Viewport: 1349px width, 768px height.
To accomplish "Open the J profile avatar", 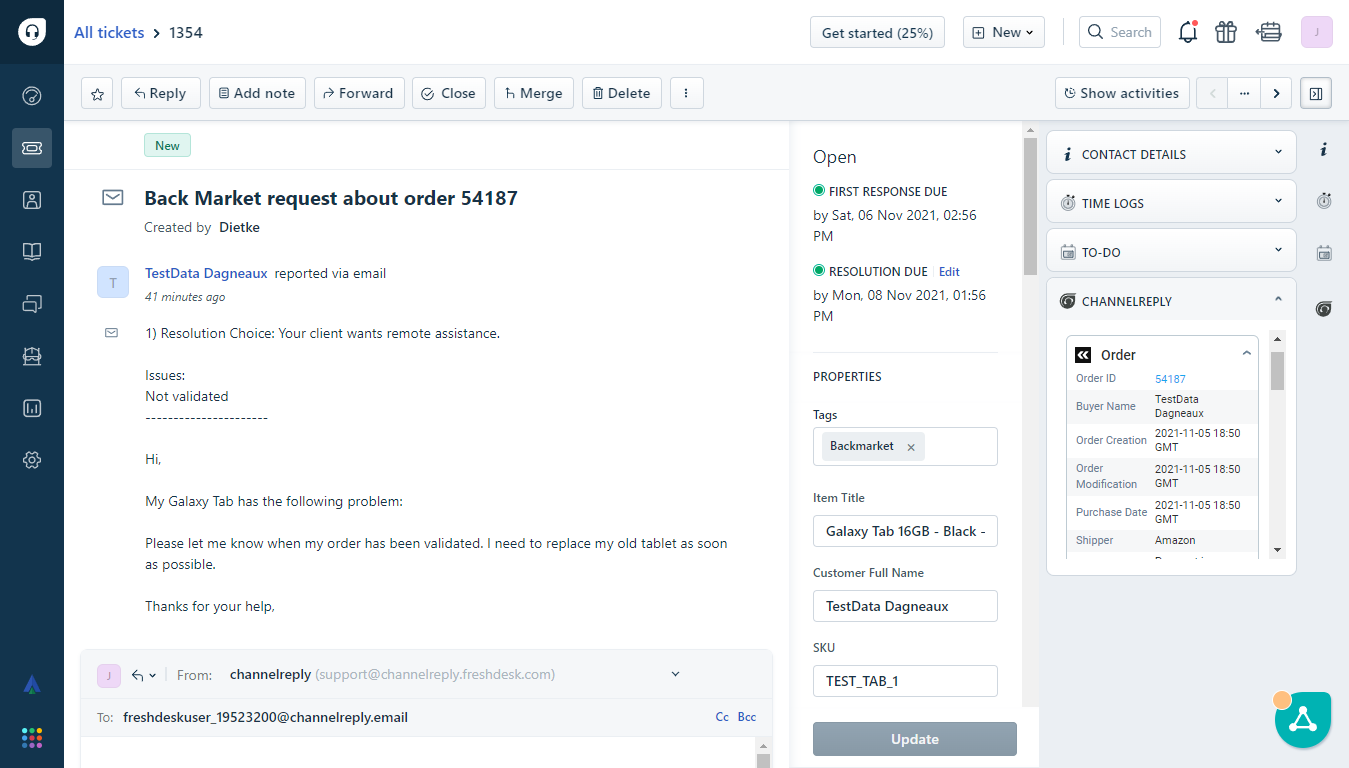I will 1317,32.
